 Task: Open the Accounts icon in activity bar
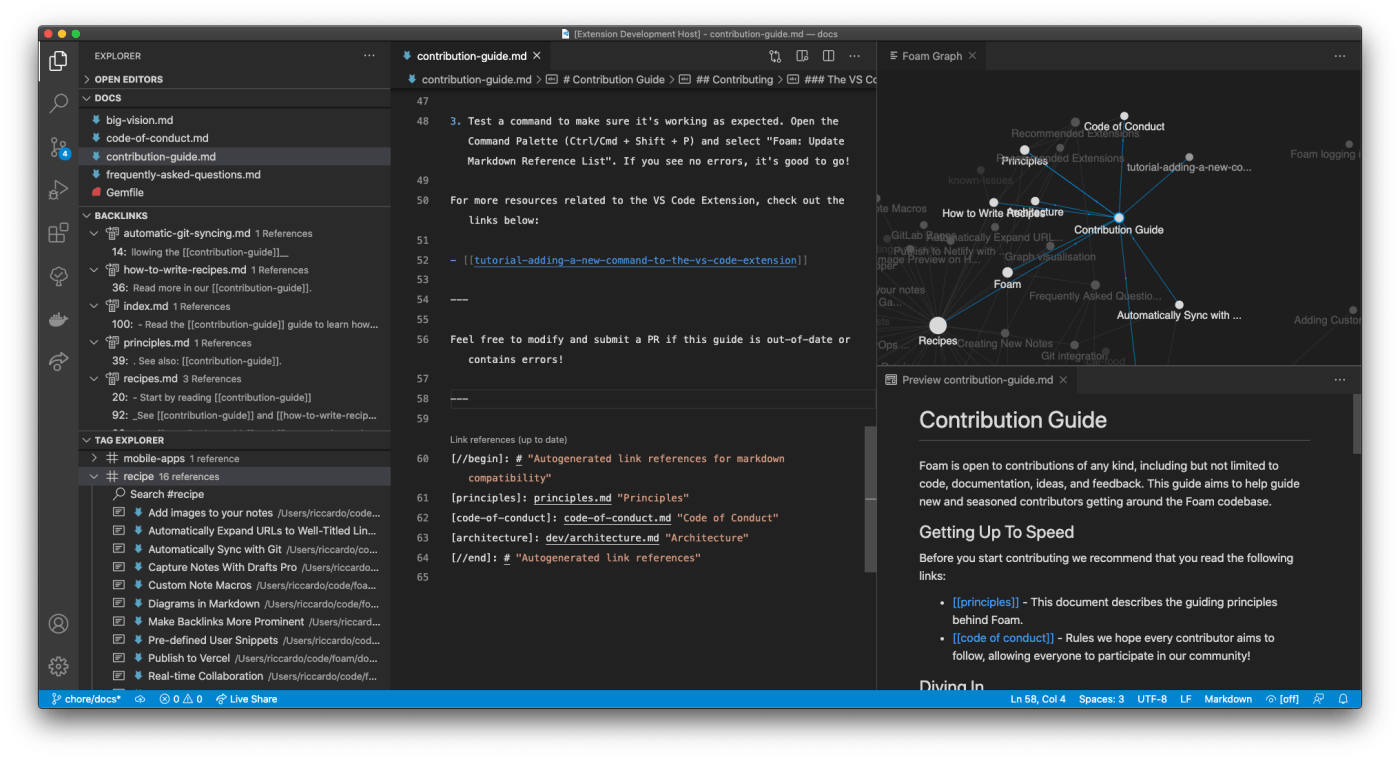pos(58,624)
